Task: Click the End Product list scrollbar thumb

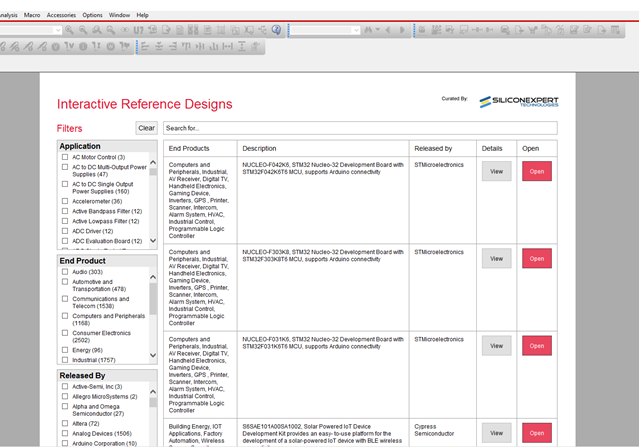Action: click(153, 299)
